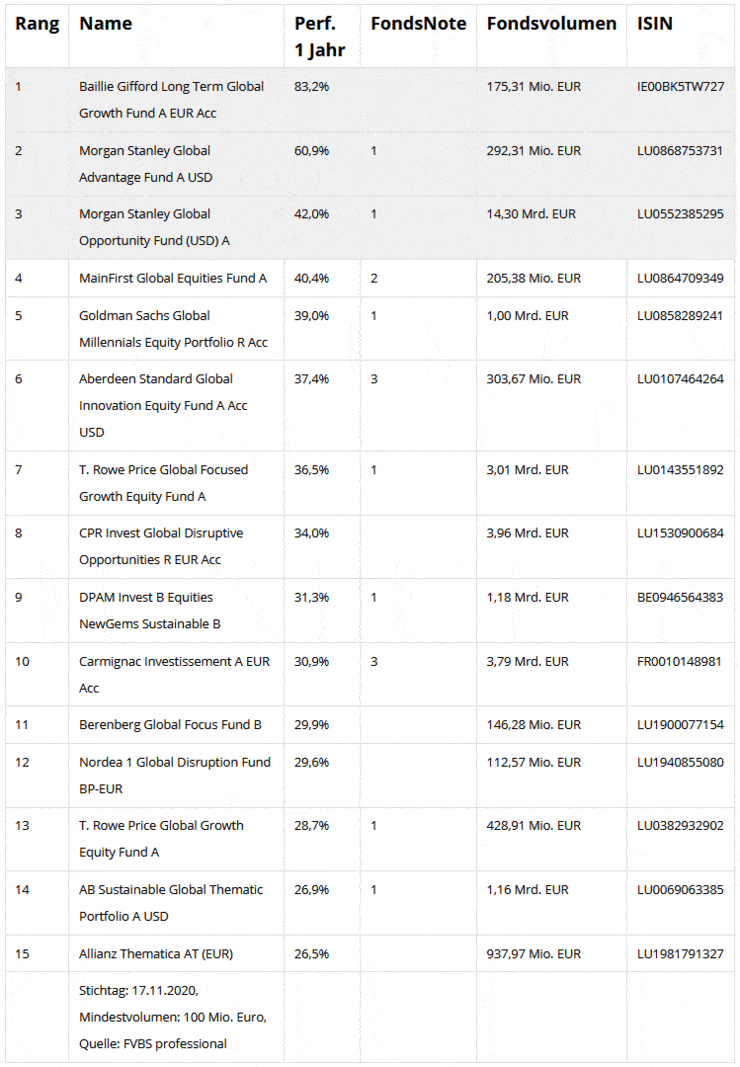Select the 14,30 Mrd. EUR volume cell
Viewport: 740px width, 1067px height.
(x=531, y=214)
